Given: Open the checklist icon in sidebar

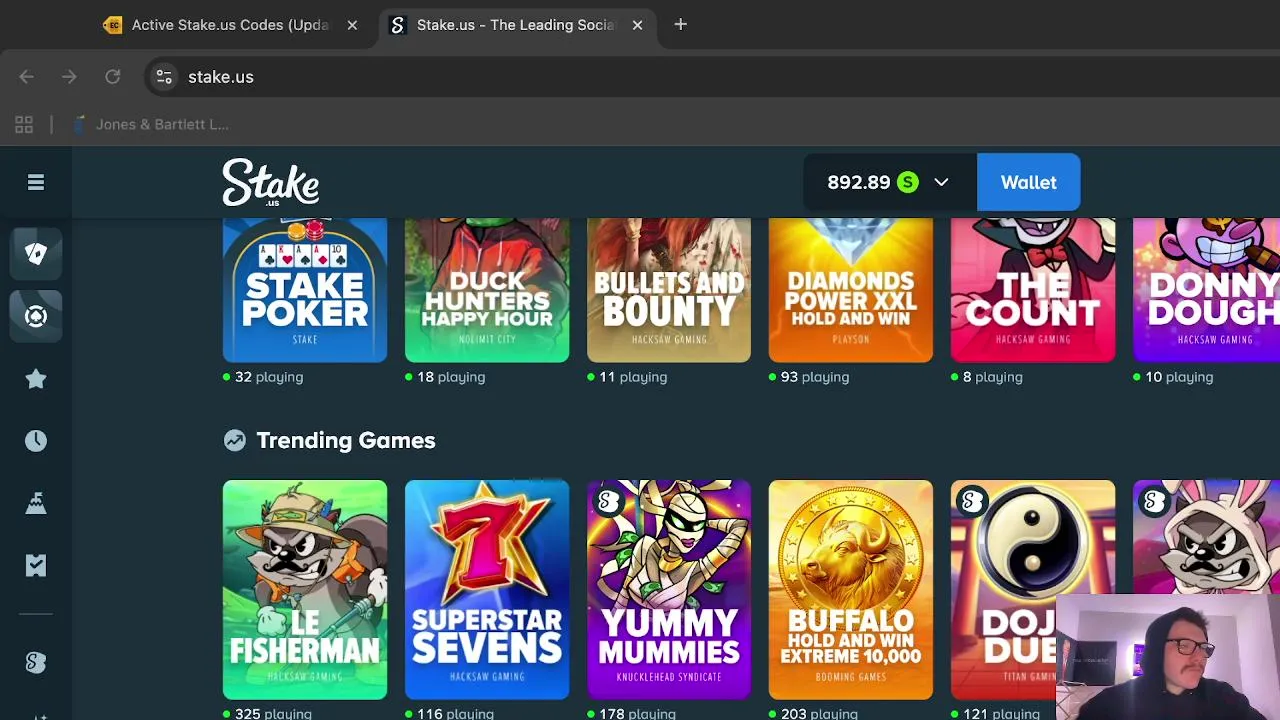Looking at the screenshot, I should [x=36, y=565].
